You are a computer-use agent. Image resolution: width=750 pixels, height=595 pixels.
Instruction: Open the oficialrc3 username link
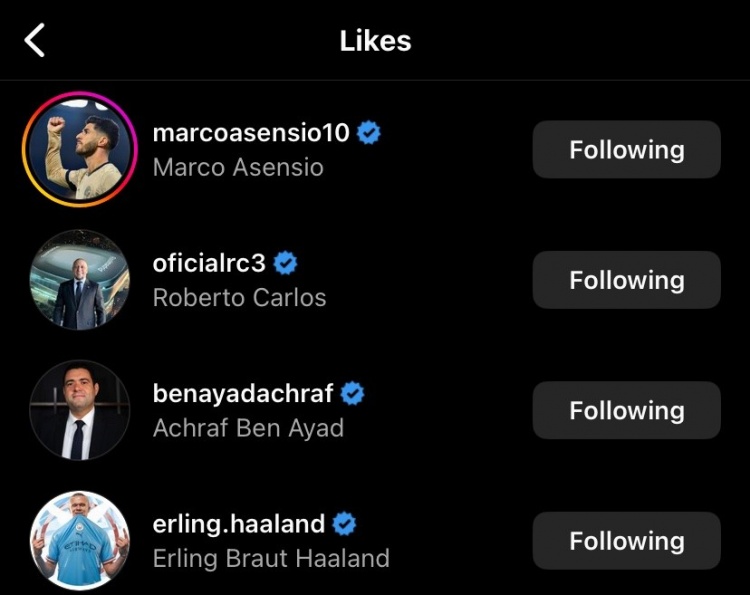click(x=209, y=263)
